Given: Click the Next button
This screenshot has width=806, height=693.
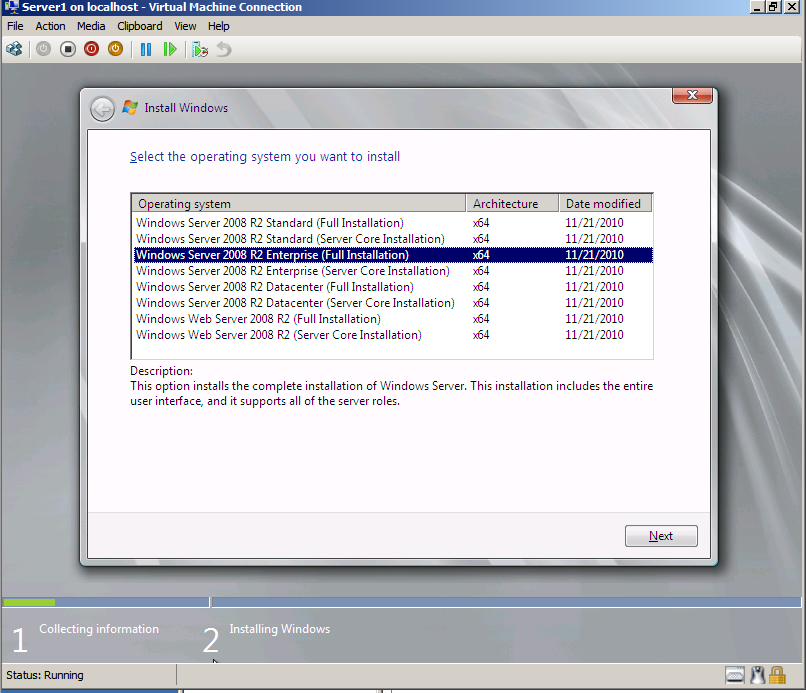Looking at the screenshot, I should [x=661, y=536].
